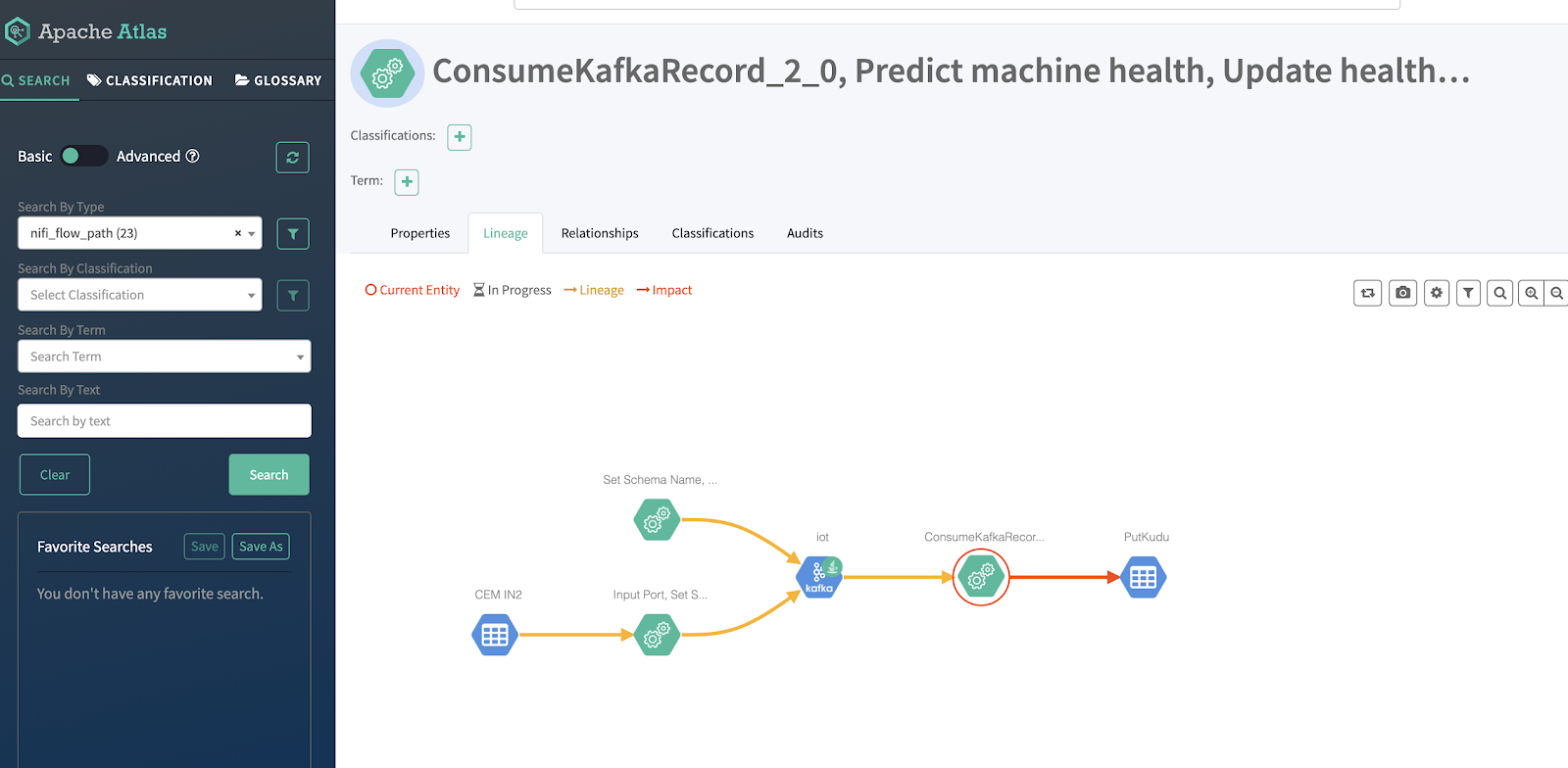The width and height of the screenshot is (1568, 768).
Task: Open the classification attribute filter icon
Action: point(293,296)
